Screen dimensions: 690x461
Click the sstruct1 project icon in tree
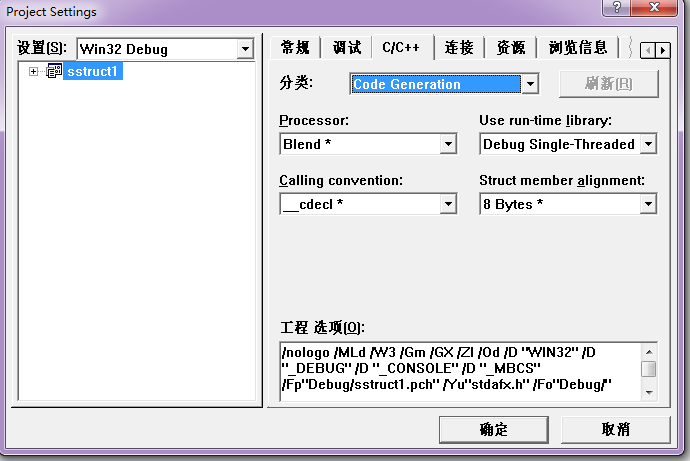[53, 72]
